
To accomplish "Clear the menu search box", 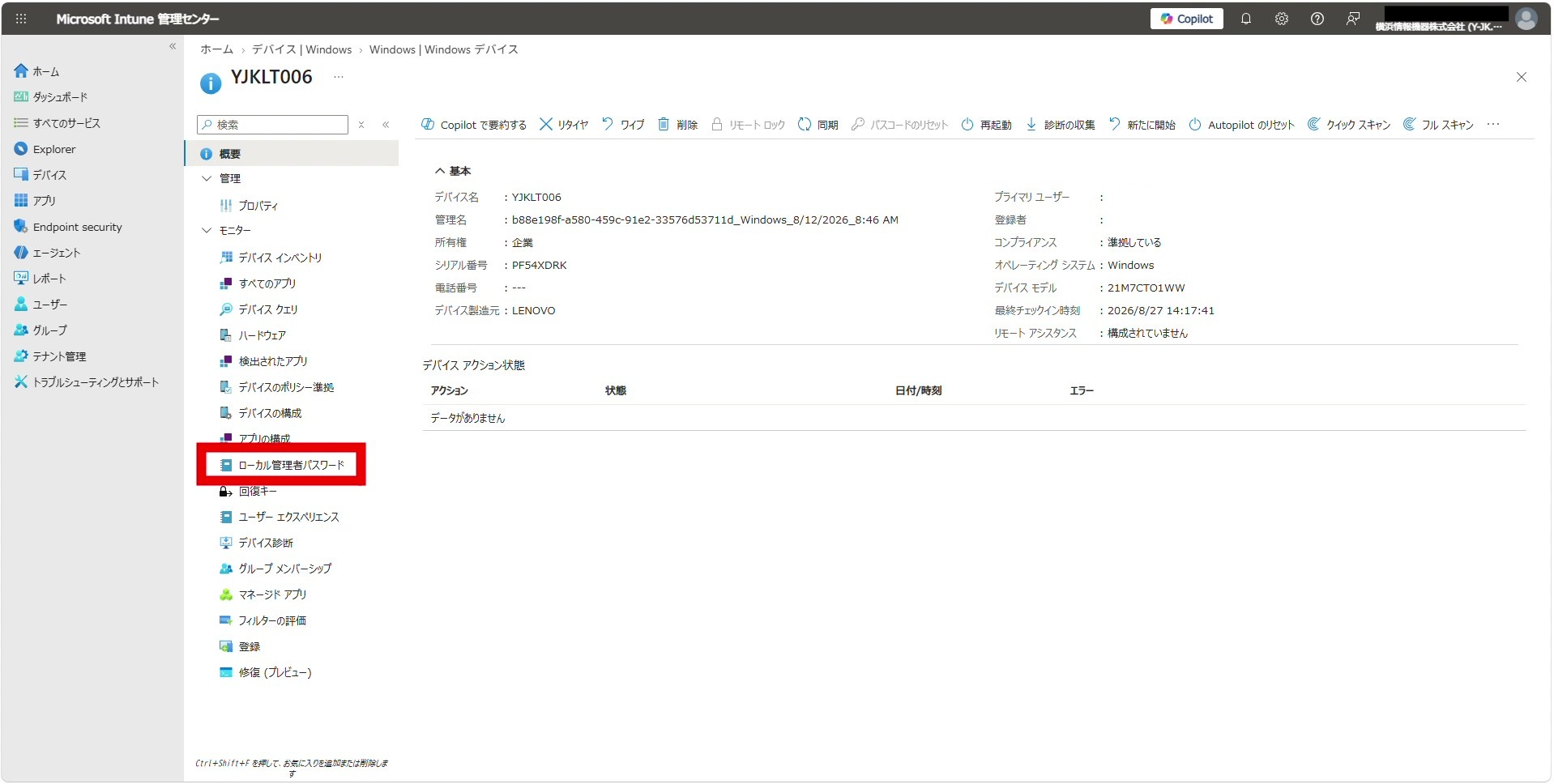I will [x=361, y=125].
